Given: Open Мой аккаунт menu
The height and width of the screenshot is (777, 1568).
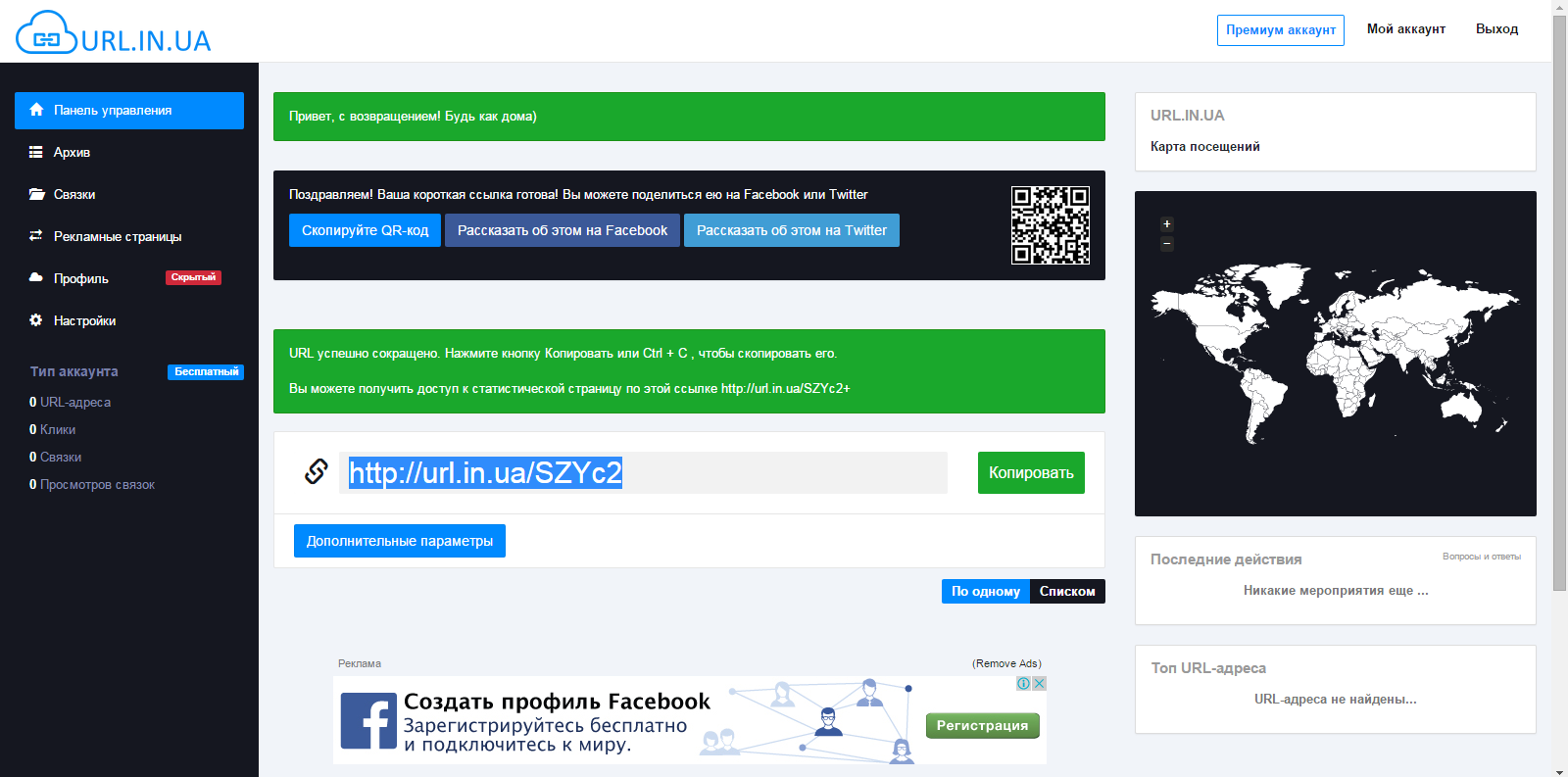Looking at the screenshot, I should point(1405,29).
